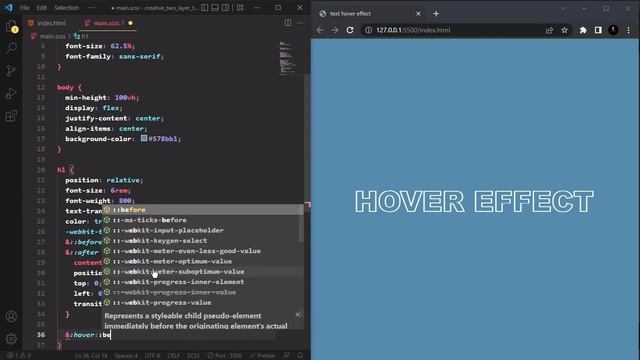Open Run and Debug view
640x360 pixels.
coord(11,93)
